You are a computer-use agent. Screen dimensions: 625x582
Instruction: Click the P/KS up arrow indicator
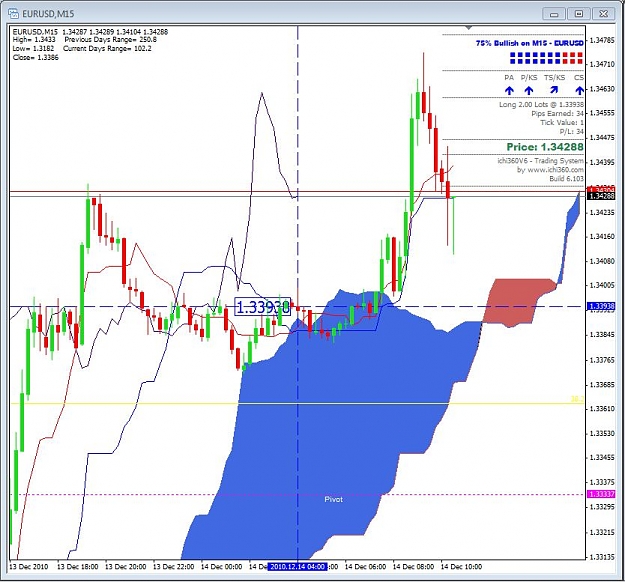(529, 90)
